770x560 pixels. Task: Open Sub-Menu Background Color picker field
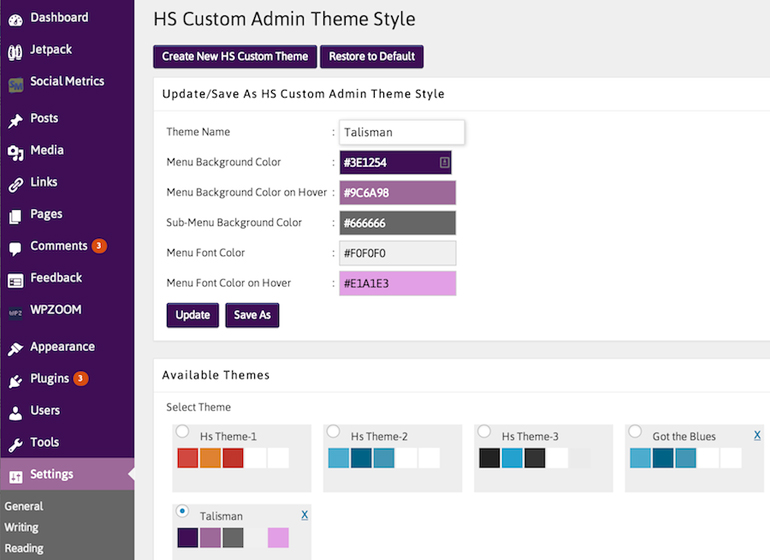[x=397, y=223]
